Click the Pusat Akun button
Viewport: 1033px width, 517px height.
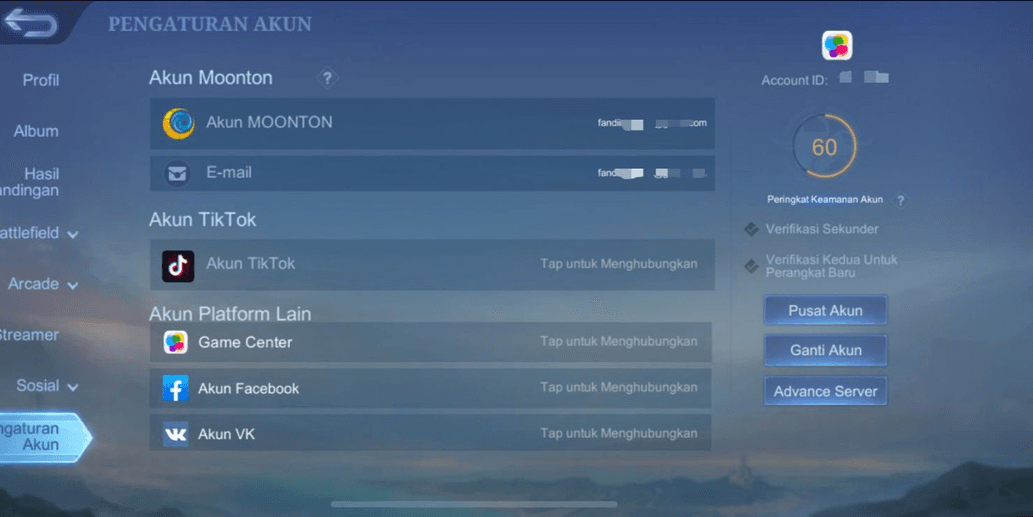point(825,311)
